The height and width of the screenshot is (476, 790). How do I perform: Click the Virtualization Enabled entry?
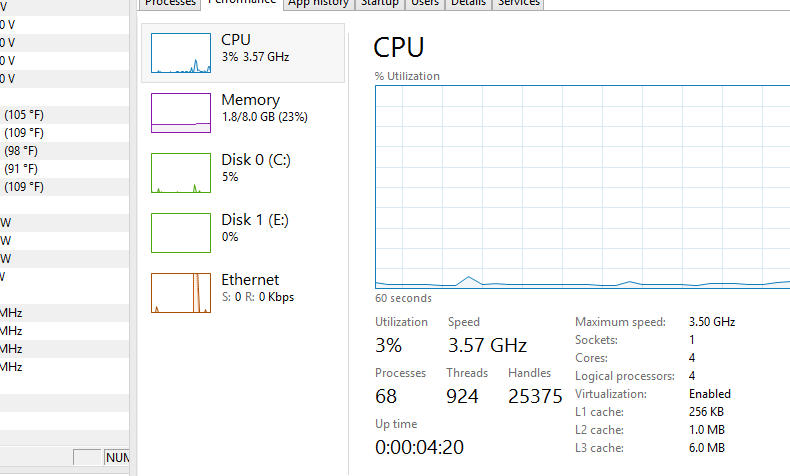[710, 394]
